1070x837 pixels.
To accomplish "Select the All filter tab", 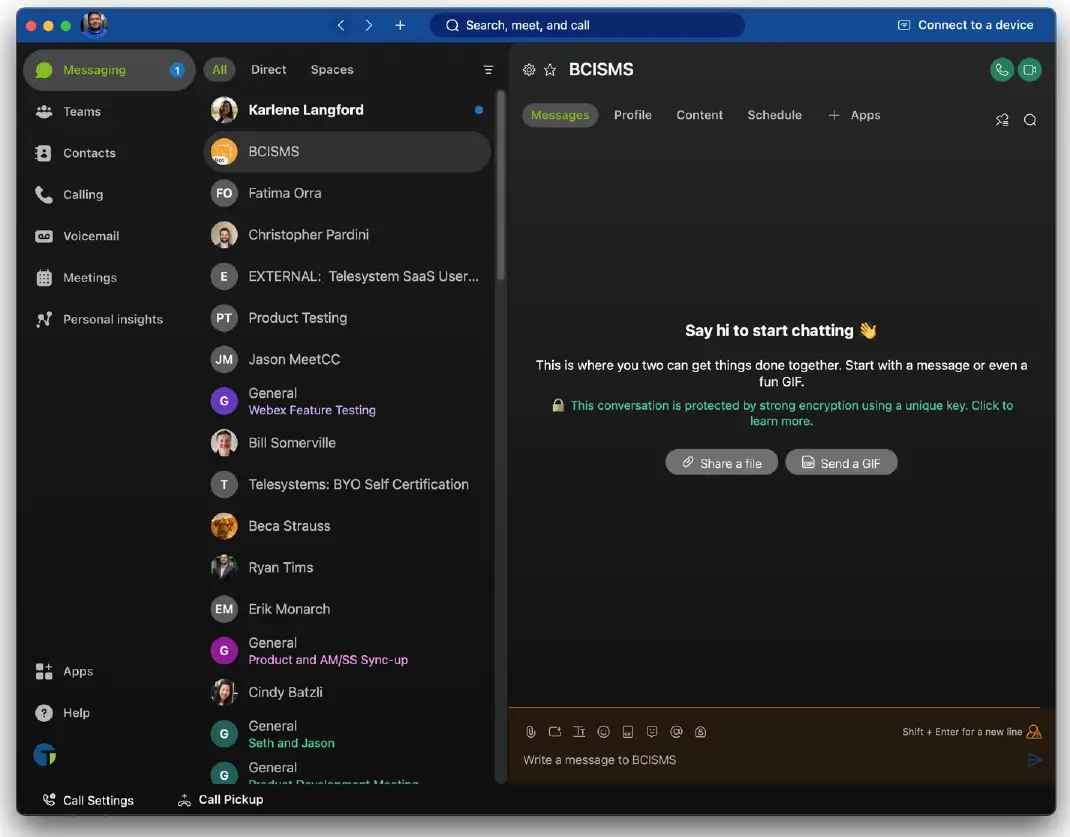I will [x=219, y=70].
